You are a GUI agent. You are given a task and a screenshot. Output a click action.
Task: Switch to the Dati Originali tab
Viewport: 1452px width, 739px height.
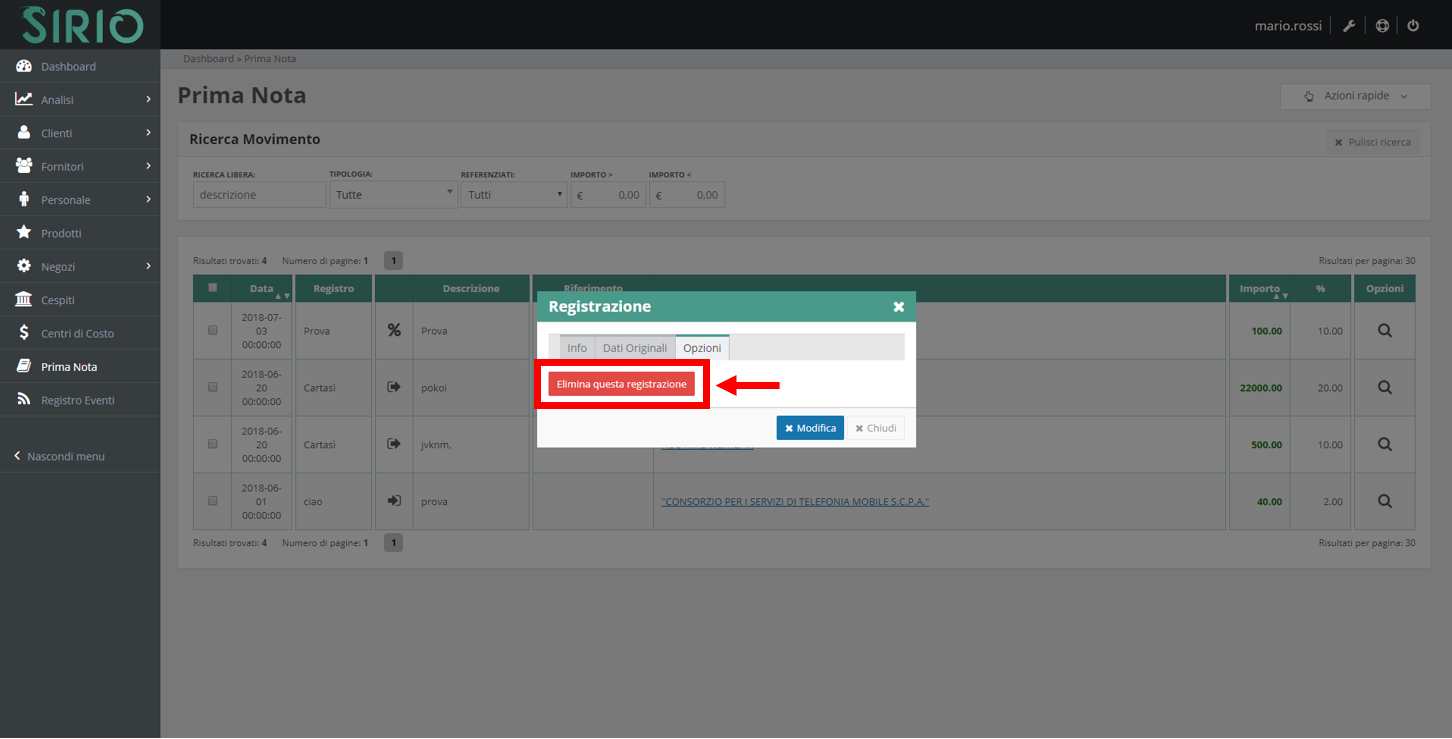[634, 348]
